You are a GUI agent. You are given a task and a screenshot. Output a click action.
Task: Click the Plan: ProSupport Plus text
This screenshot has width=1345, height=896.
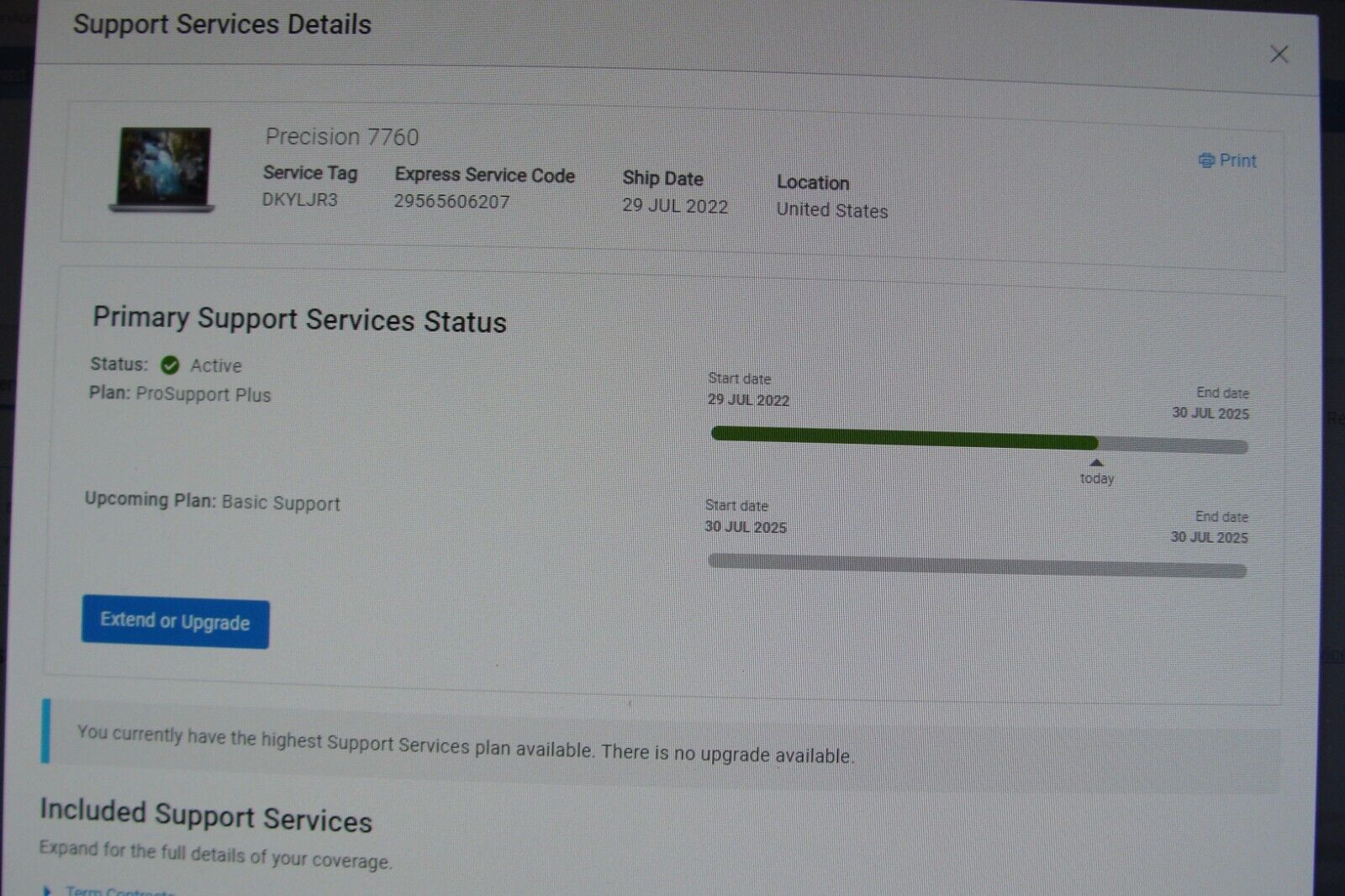click(x=180, y=394)
